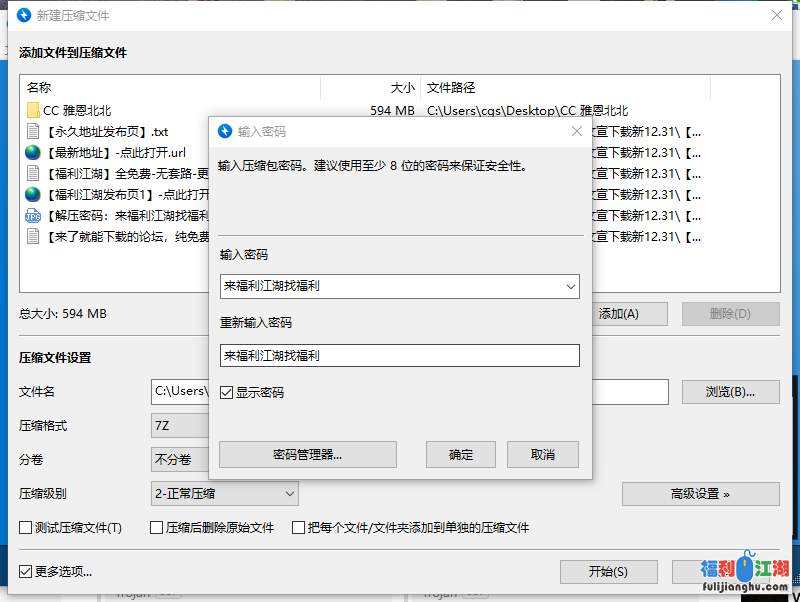
Task: Click the 解压密码 JPG image icon
Action: click(x=33, y=215)
